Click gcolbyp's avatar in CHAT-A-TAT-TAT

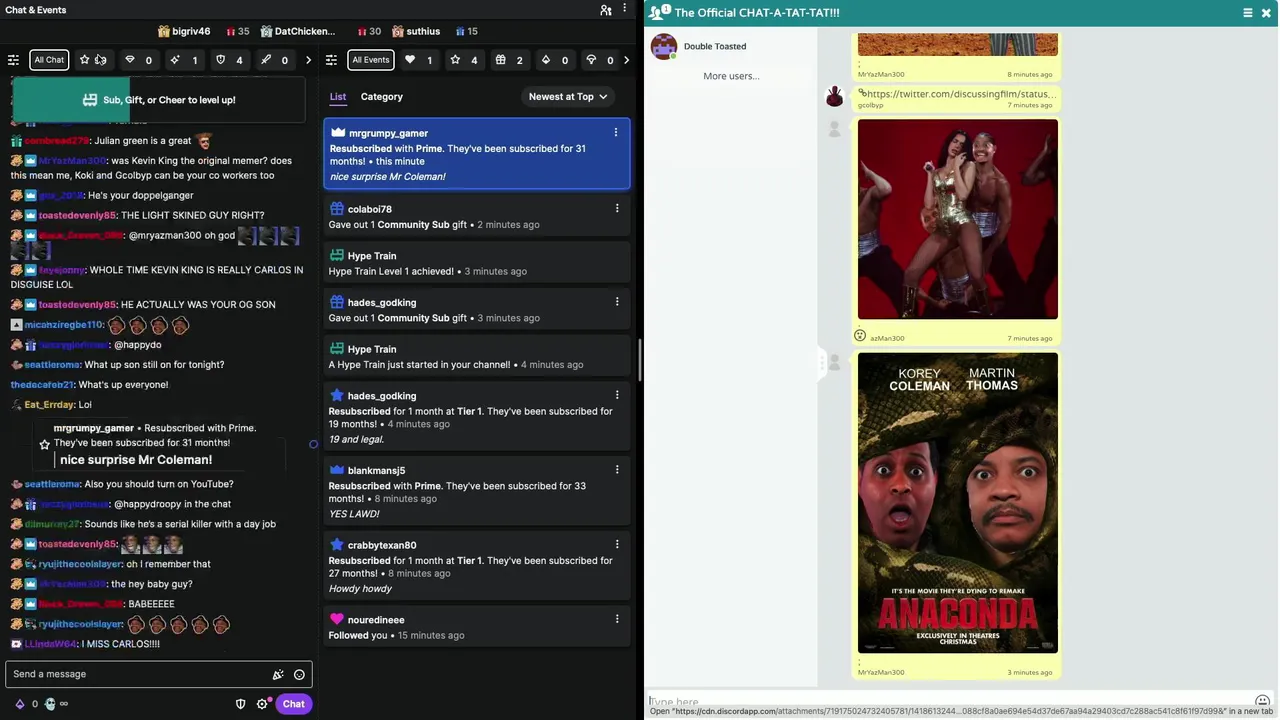(834, 97)
